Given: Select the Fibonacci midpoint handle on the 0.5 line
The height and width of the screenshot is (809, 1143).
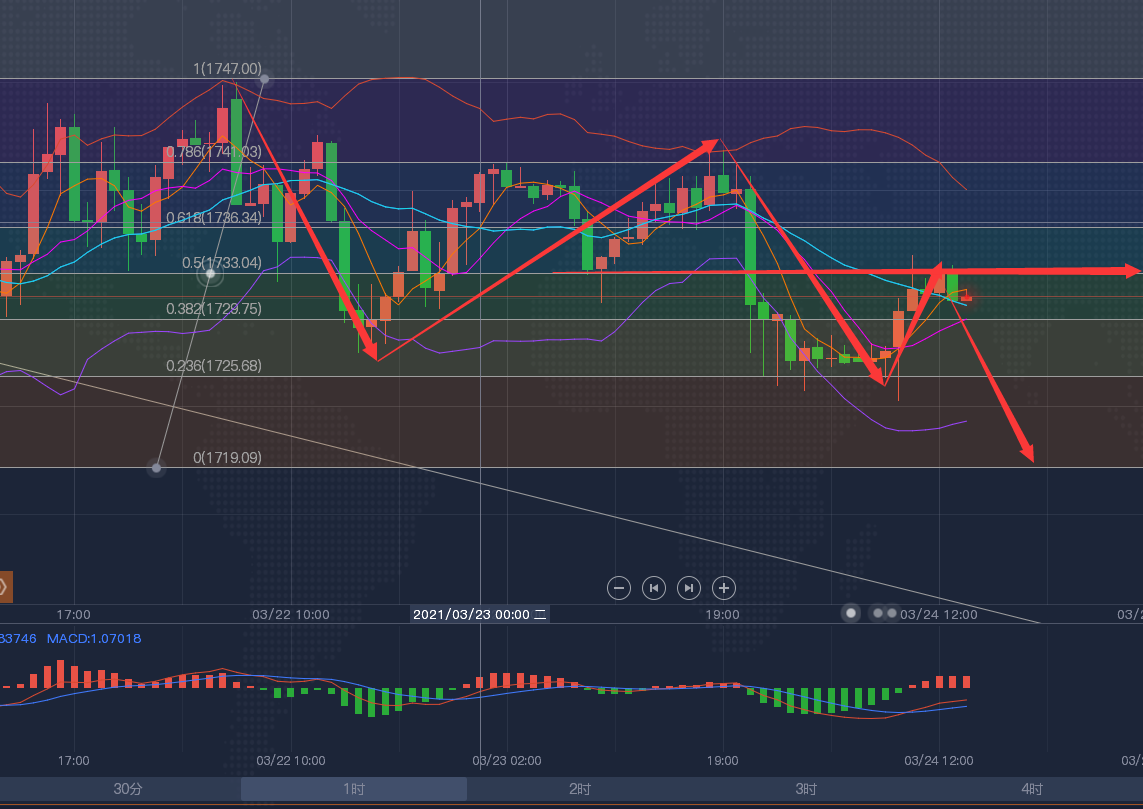Looking at the screenshot, I should pos(210,274).
